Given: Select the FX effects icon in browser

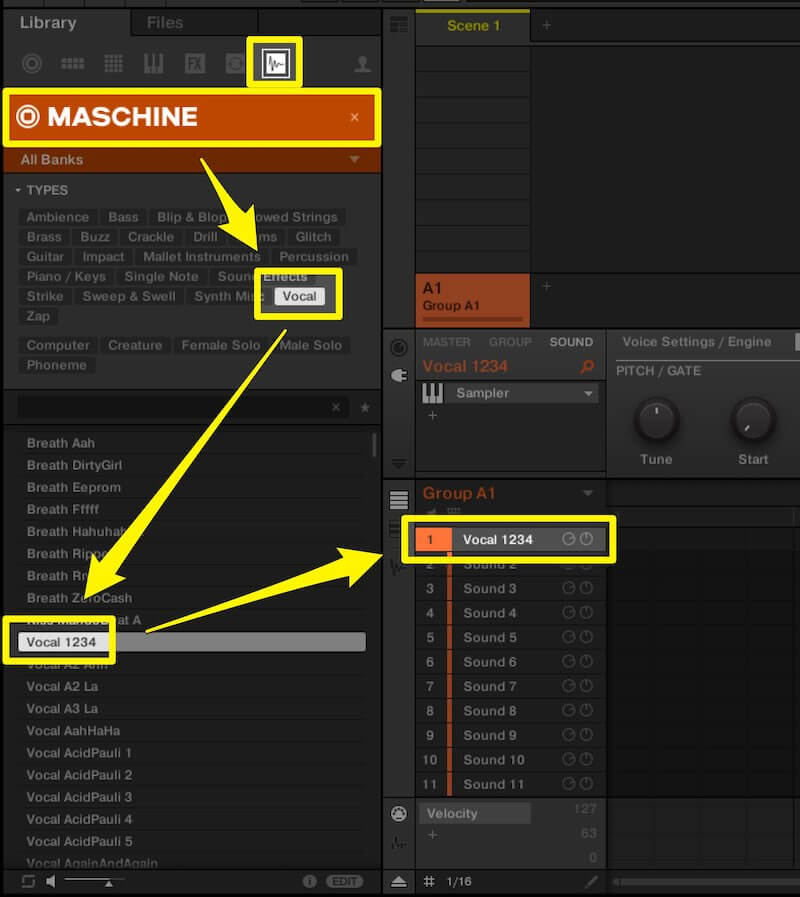Looking at the screenshot, I should (195, 63).
